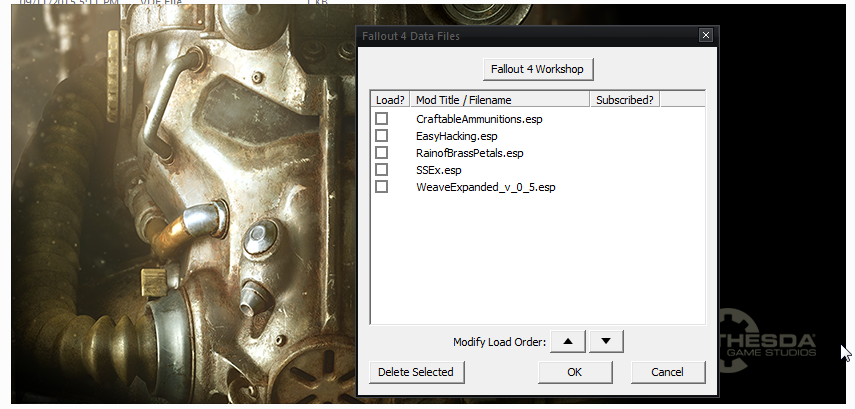The image size is (855, 409).
Task: Select the CraftableAmmunitions.esp filename
Action: click(x=479, y=119)
